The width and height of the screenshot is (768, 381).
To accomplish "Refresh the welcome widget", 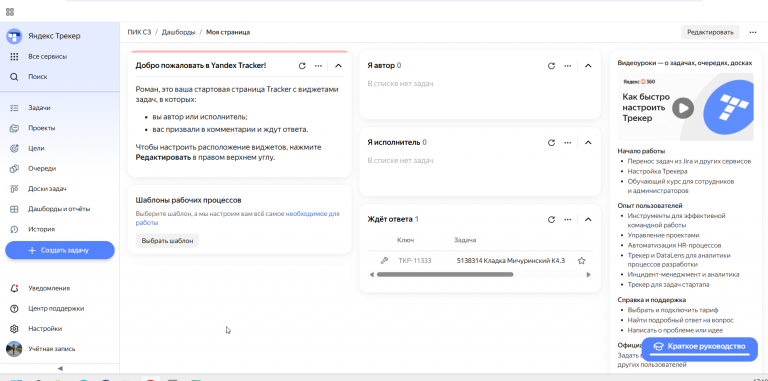I will point(302,66).
